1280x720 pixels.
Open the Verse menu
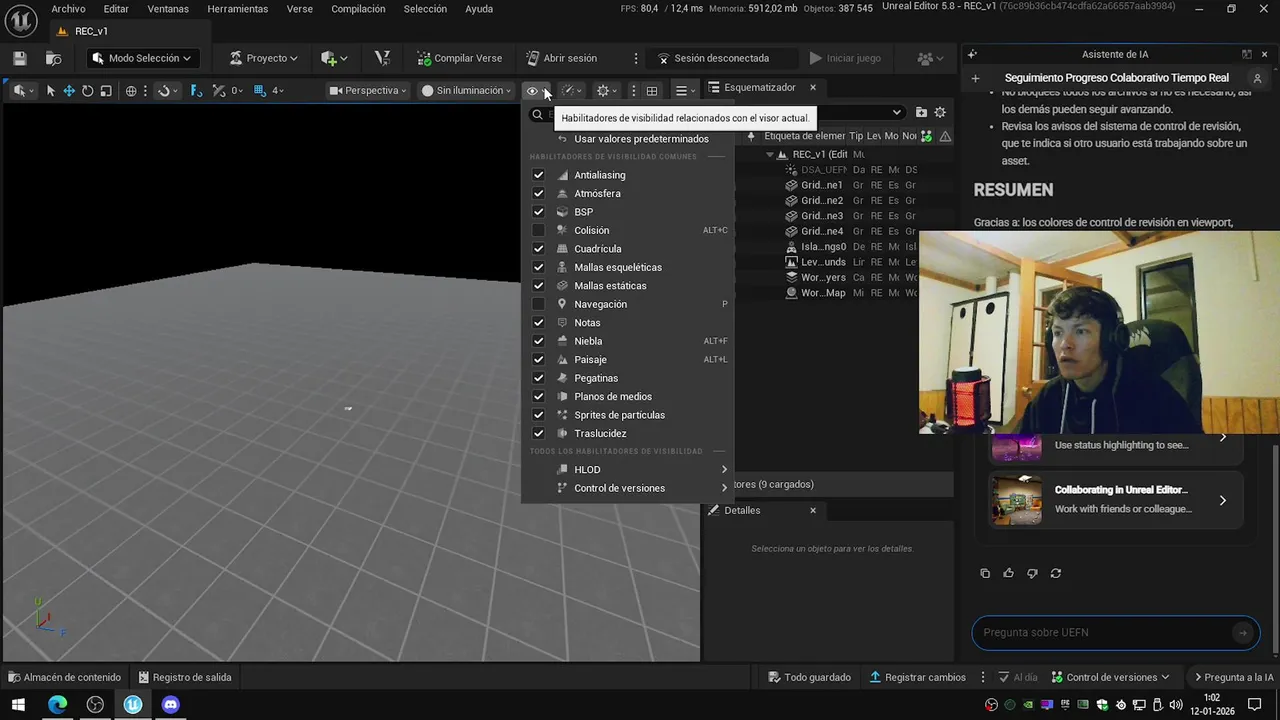tap(299, 9)
